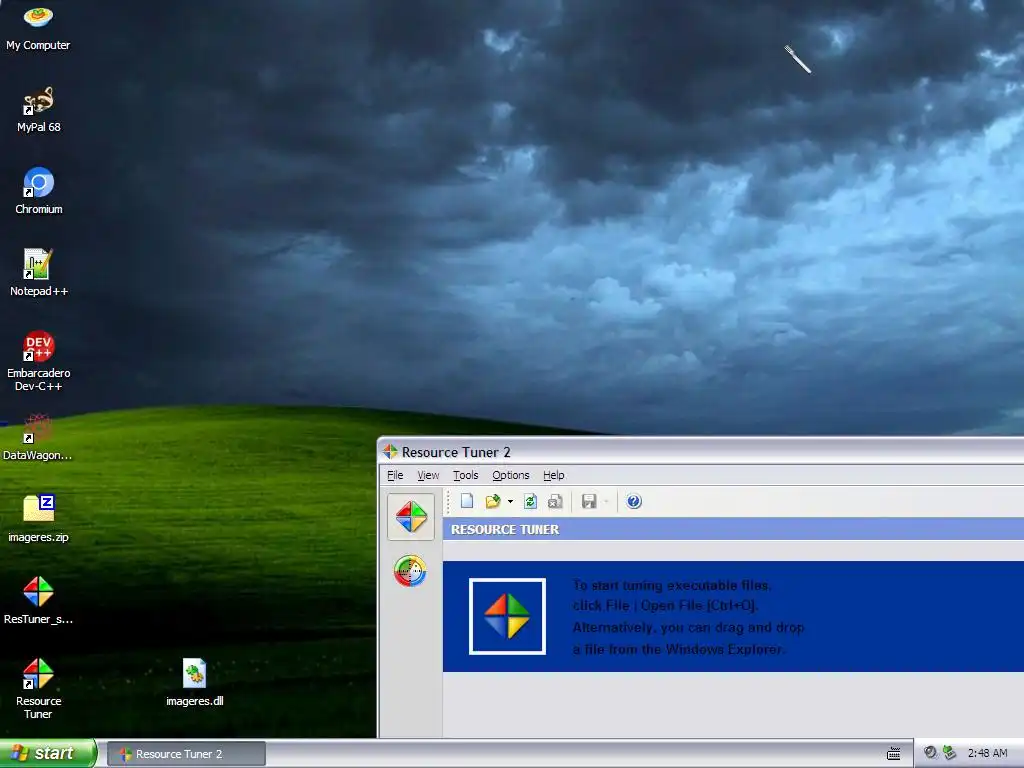Screen dimensions: 1024x768
Task: Select the Embarcadero Dev-C++ desktop icon
Action: click(x=39, y=361)
